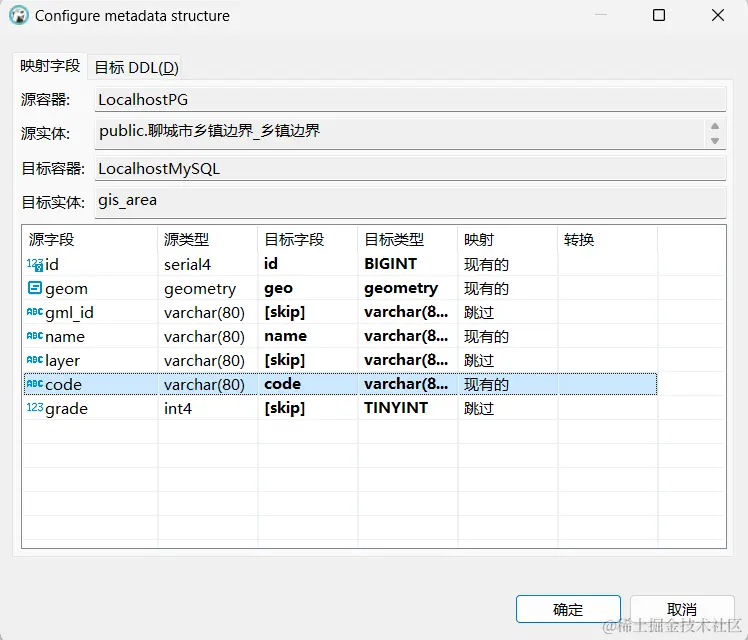
Task: Click the geometry type icon beside geom
Action: (35, 288)
